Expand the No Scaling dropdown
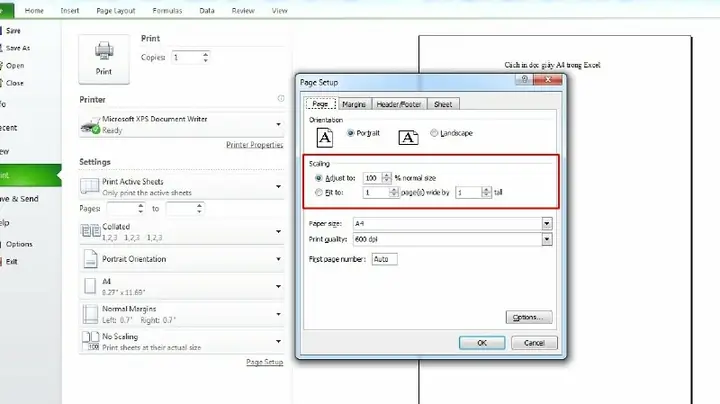 click(278, 342)
